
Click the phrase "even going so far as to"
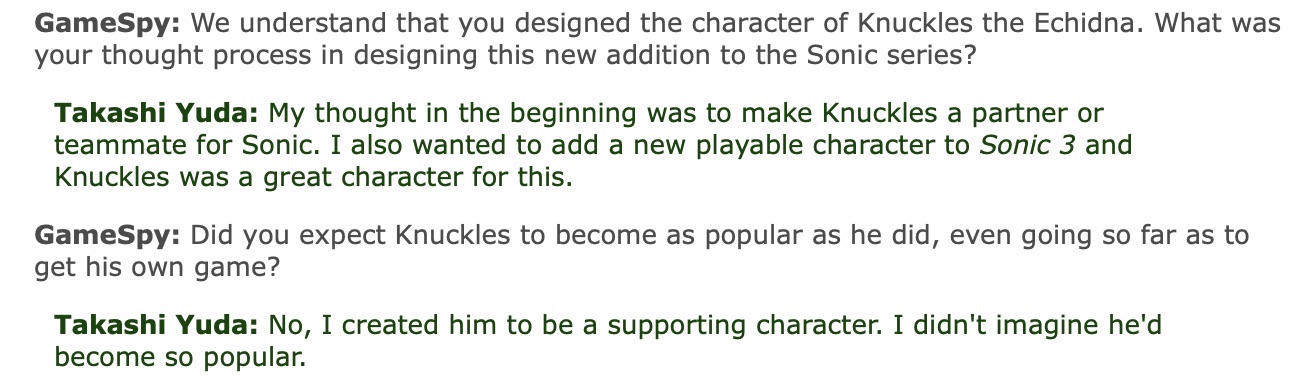(x=1100, y=237)
